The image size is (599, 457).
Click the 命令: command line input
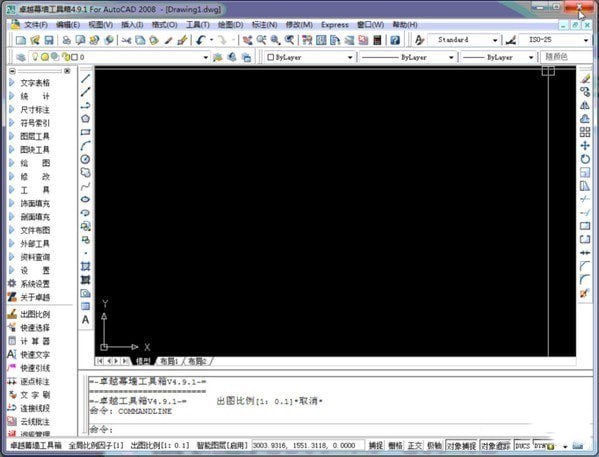[340, 430]
